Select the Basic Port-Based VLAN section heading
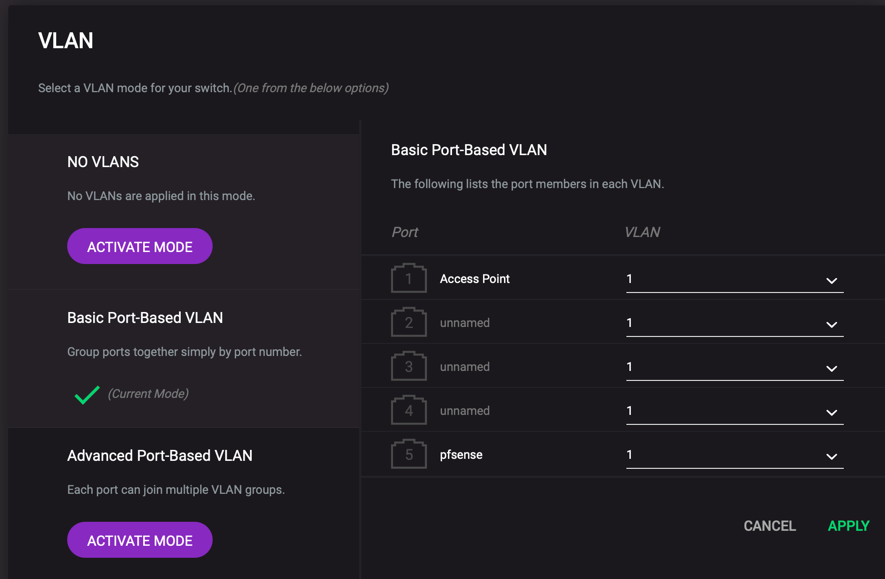The width and height of the screenshot is (885, 579). pos(146,317)
